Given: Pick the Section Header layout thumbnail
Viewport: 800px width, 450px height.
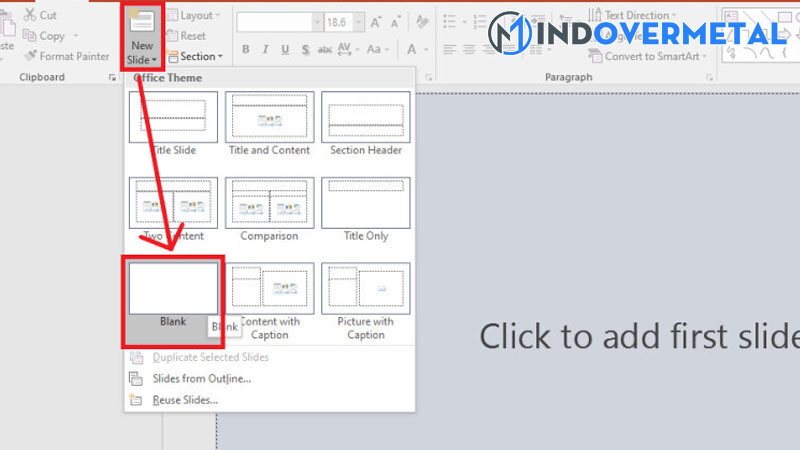Looking at the screenshot, I should pos(365,118).
